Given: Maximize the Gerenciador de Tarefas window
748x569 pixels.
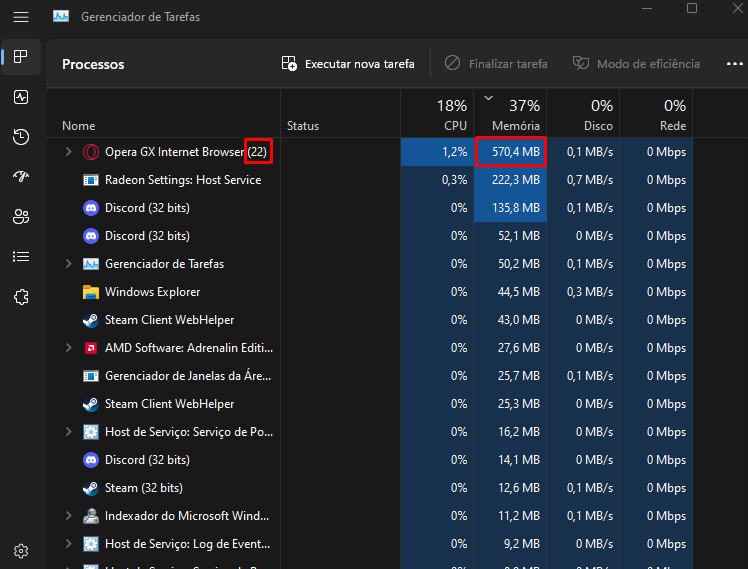Looking at the screenshot, I should point(692,9).
